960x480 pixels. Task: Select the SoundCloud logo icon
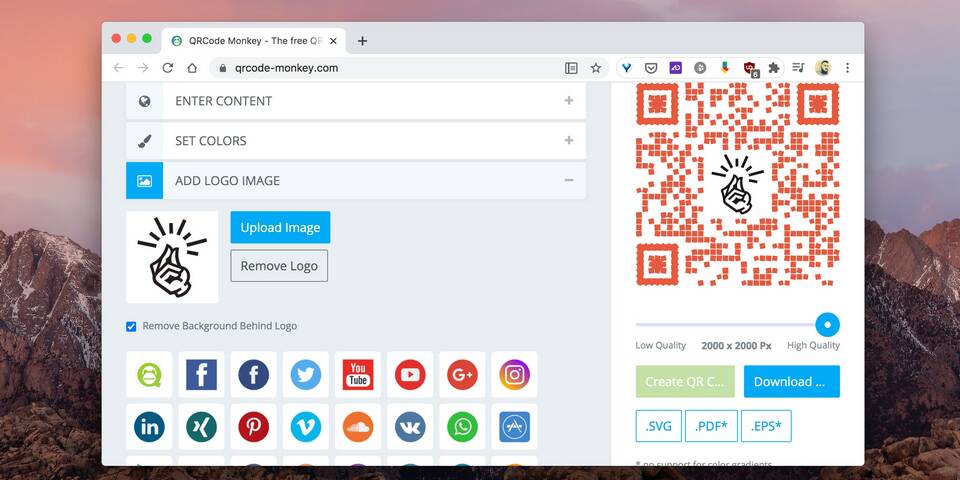coord(358,427)
